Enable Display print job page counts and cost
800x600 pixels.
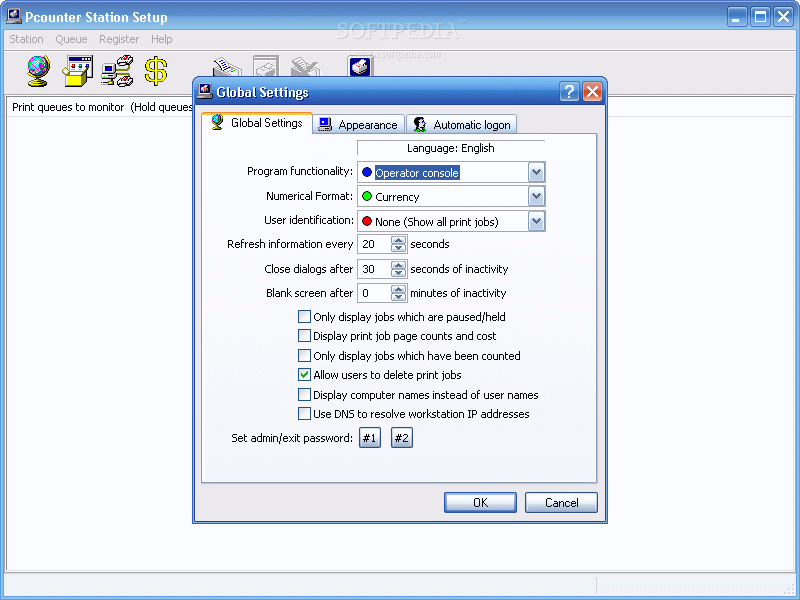click(304, 336)
